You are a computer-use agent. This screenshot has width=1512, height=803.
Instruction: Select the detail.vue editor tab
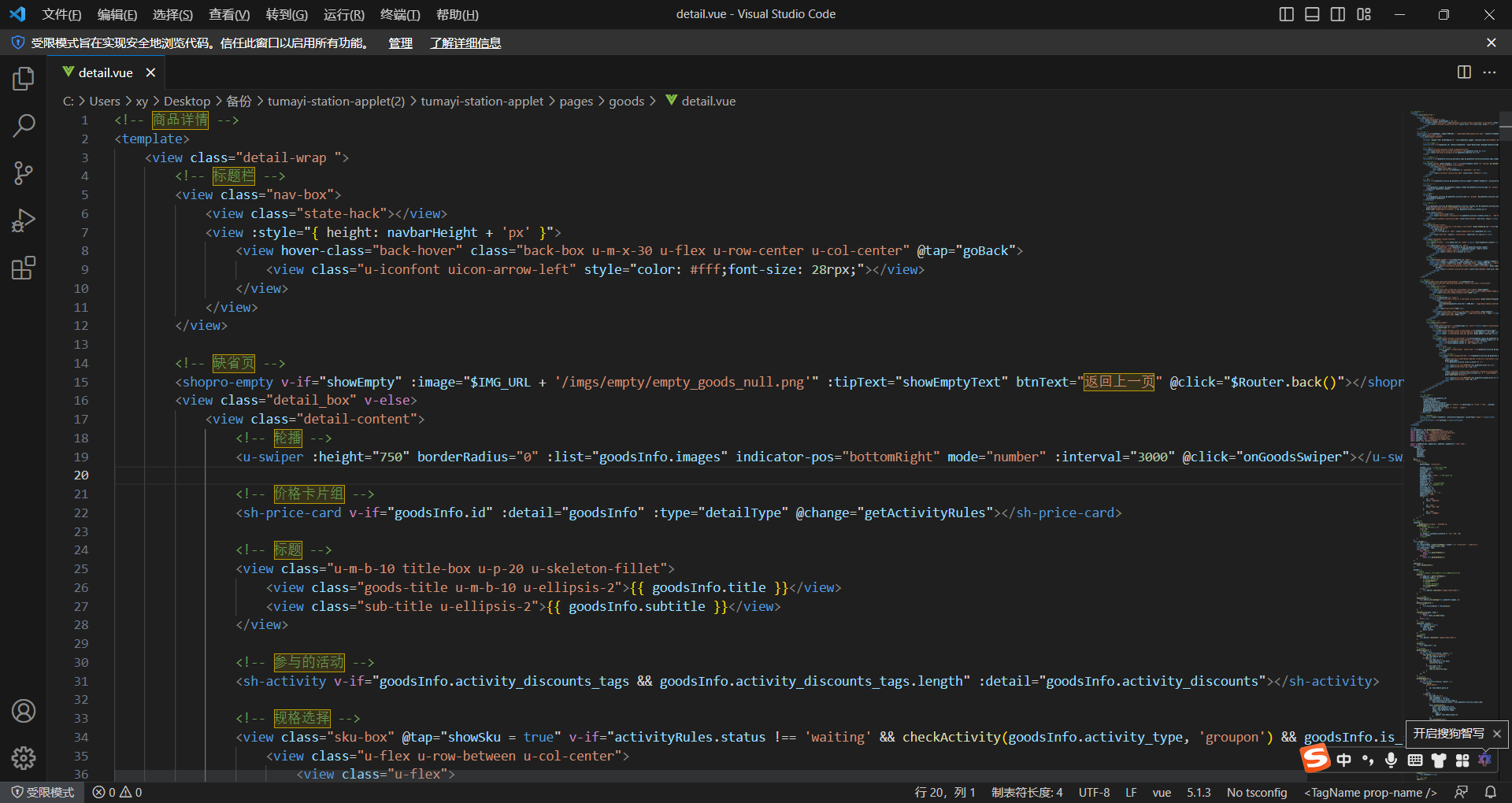106,72
